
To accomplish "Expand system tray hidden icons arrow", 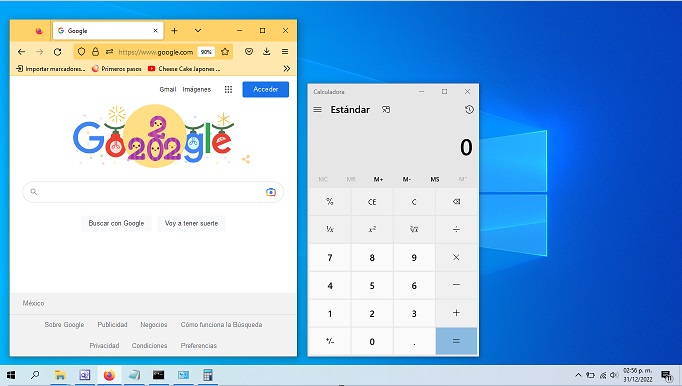I will tap(578, 375).
